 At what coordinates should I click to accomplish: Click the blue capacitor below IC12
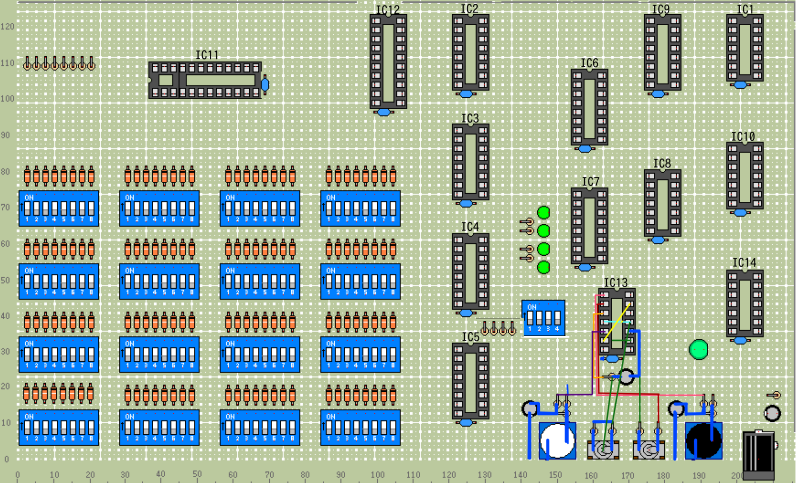[384, 112]
